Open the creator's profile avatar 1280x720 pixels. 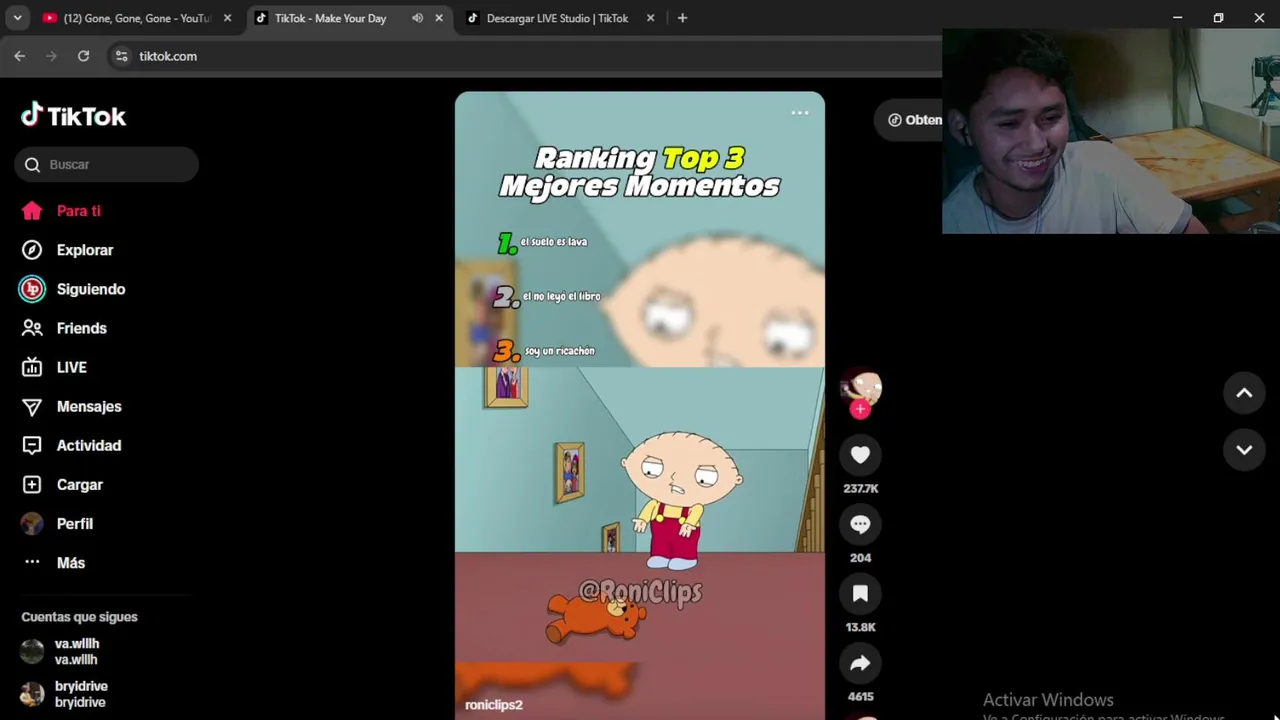[x=860, y=386]
